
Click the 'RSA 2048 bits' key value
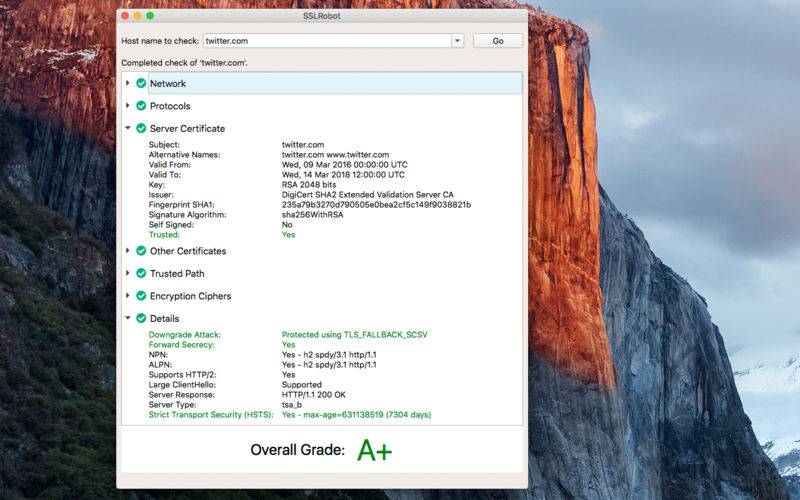[x=309, y=184]
